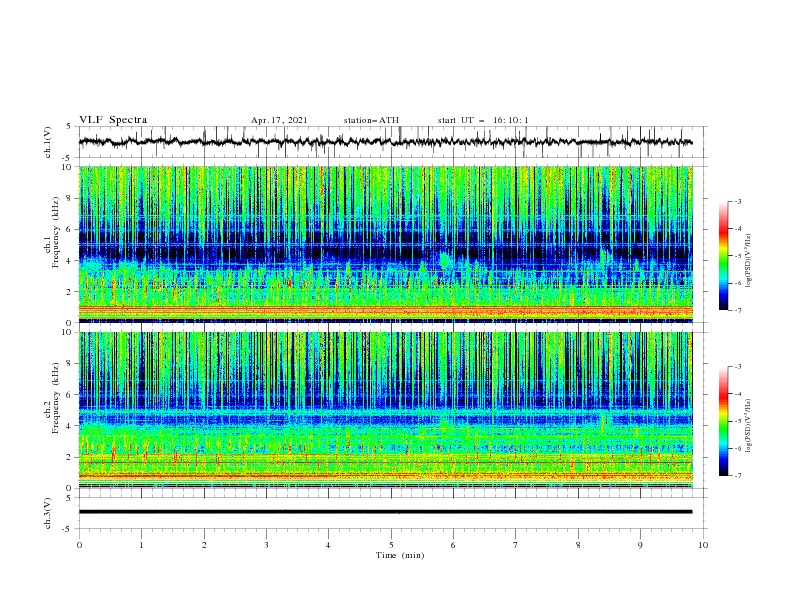Click the 'VLF Spectra' plot title
Image resolution: width=792 pixels, height=612 pixels.
pos(113,120)
